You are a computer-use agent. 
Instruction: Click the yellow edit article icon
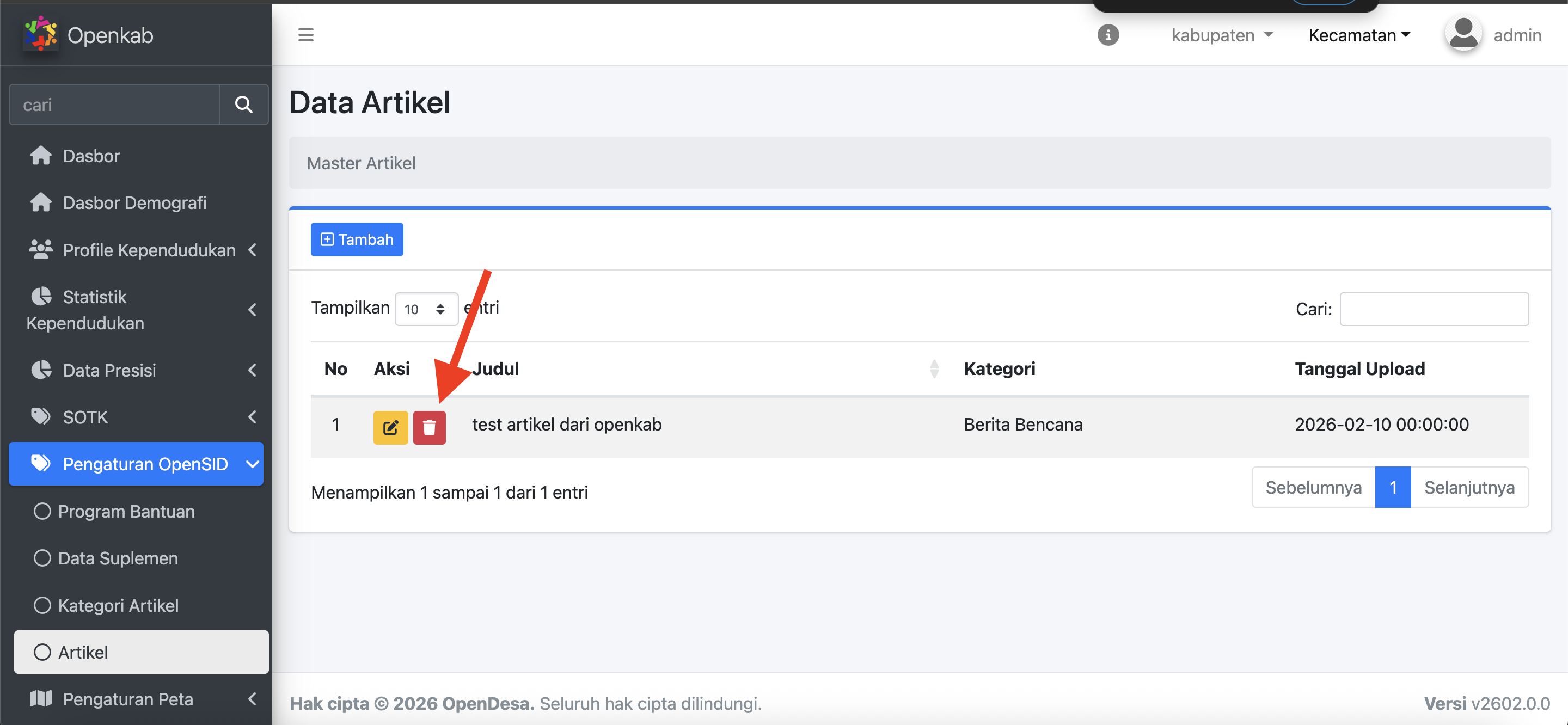pos(390,427)
